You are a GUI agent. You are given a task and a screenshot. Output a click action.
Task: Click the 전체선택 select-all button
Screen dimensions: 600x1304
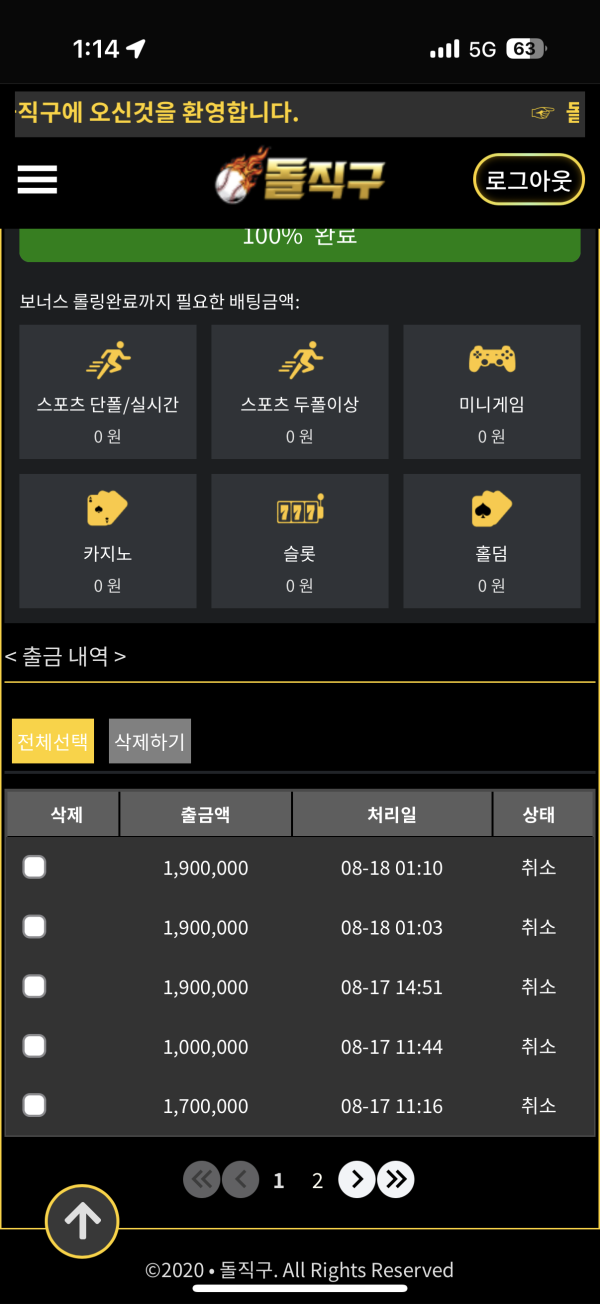(x=52, y=740)
